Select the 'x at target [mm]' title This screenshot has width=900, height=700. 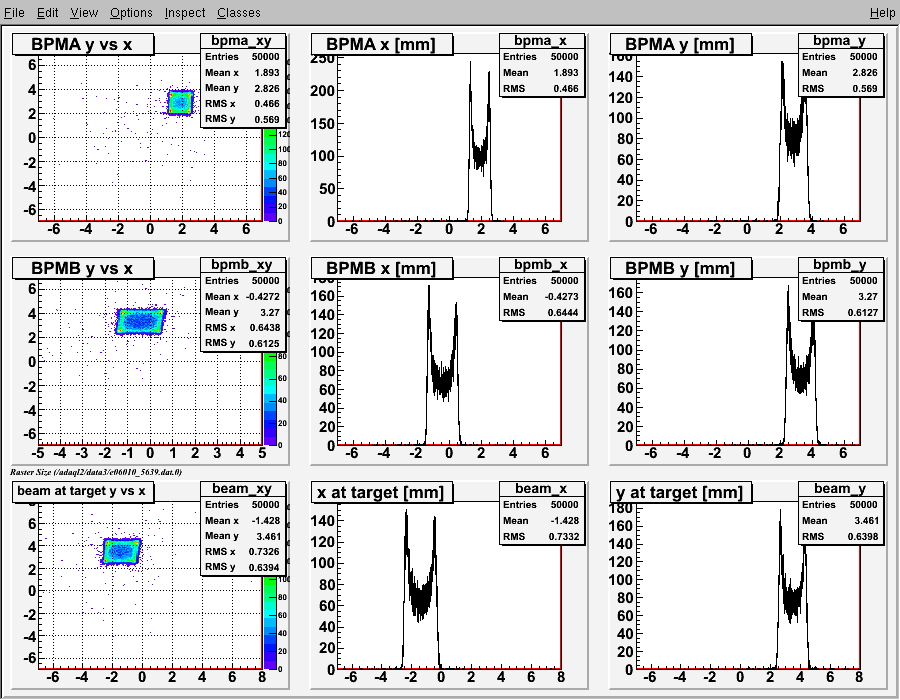click(382, 492)
